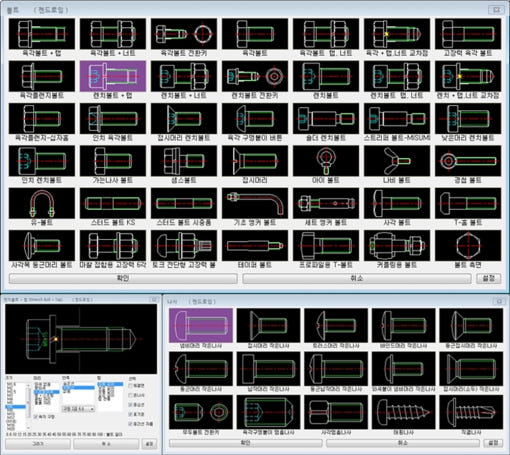The width and height of the screenshot is (510, 455).
Task: Select the 테이퍼 볼트 taper bolt icon
Action: point(255,246)
